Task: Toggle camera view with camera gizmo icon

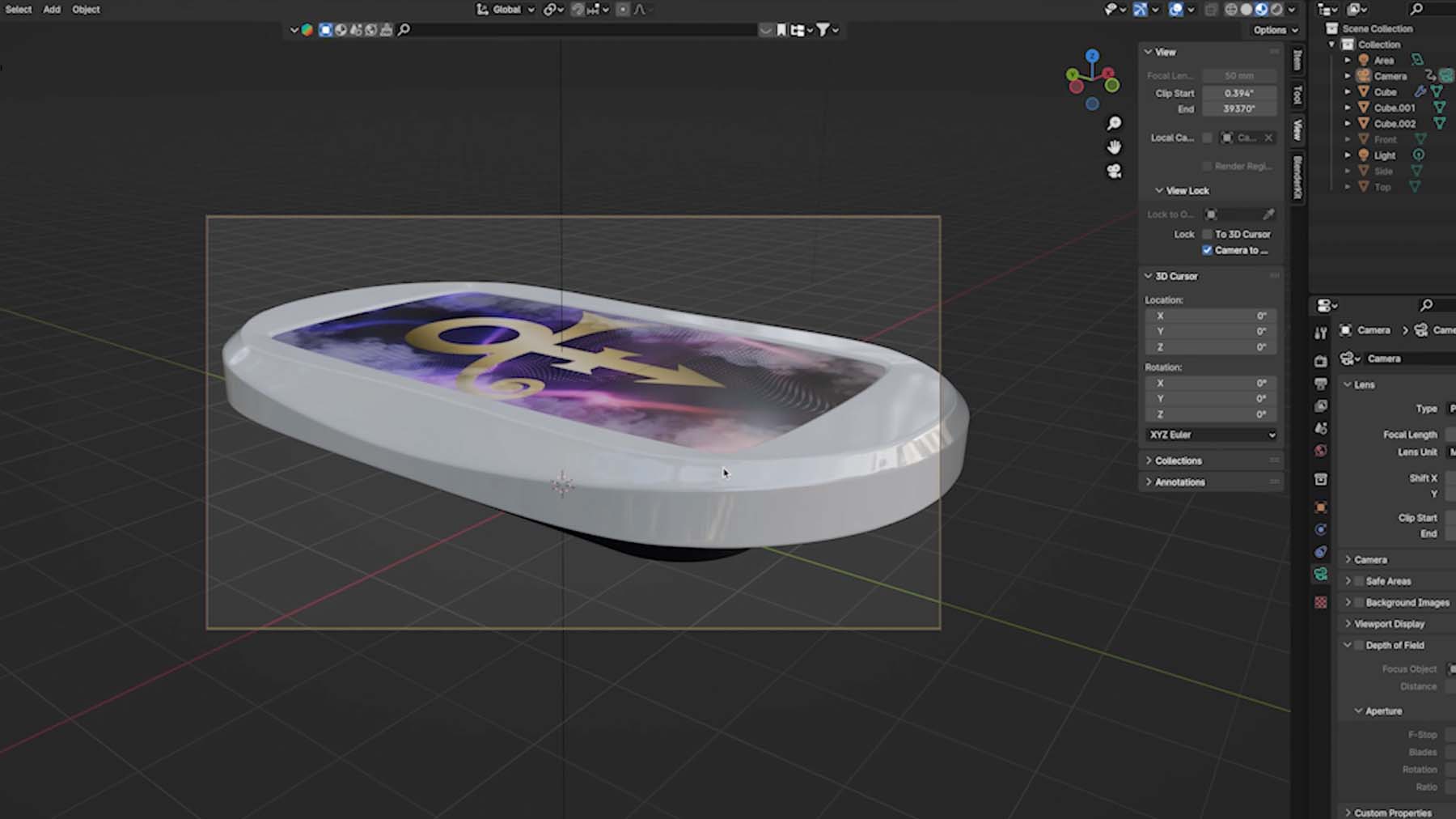Action: tap(1114, 171)
